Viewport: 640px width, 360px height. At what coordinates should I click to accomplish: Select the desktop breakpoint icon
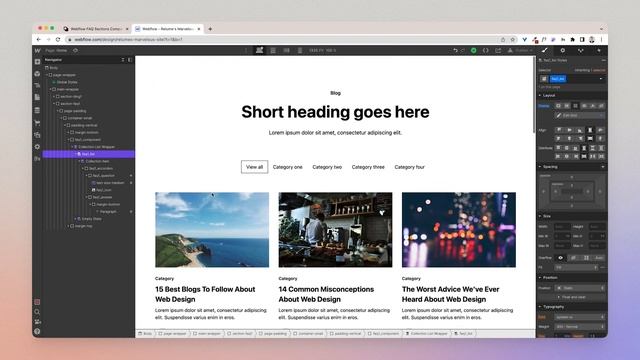point(259,50)
